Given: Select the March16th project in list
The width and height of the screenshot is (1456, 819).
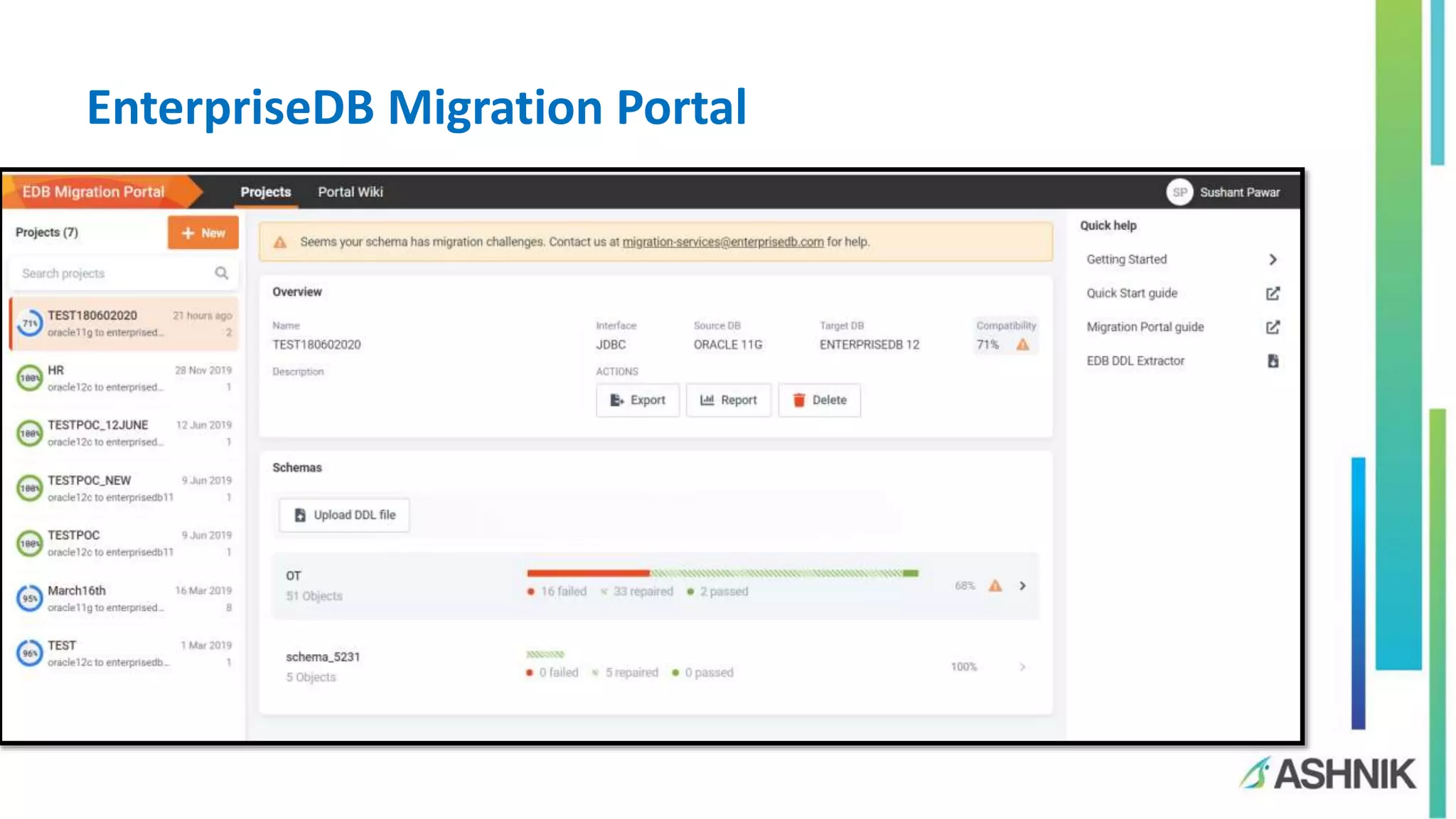Looking at the screenshot, I should 124,599.
